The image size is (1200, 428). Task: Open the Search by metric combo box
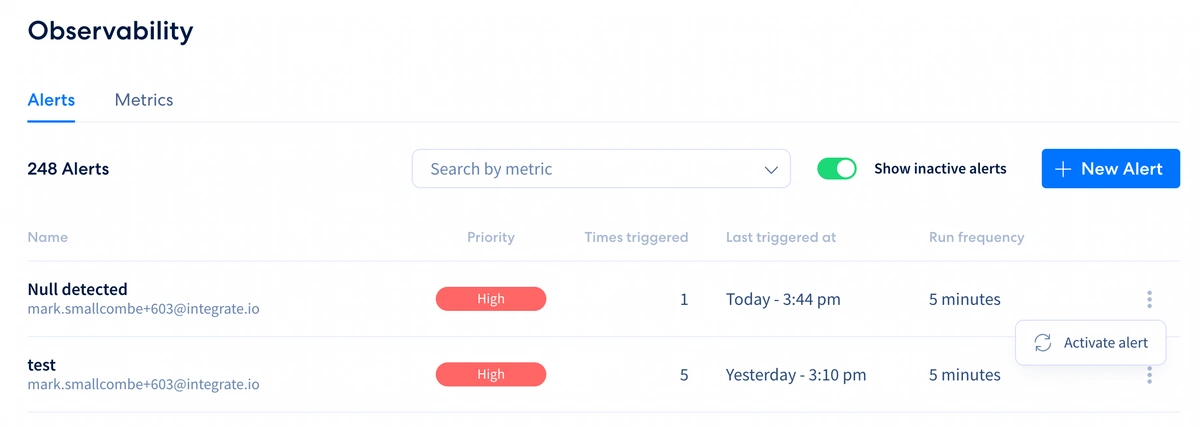coord(601,169)
